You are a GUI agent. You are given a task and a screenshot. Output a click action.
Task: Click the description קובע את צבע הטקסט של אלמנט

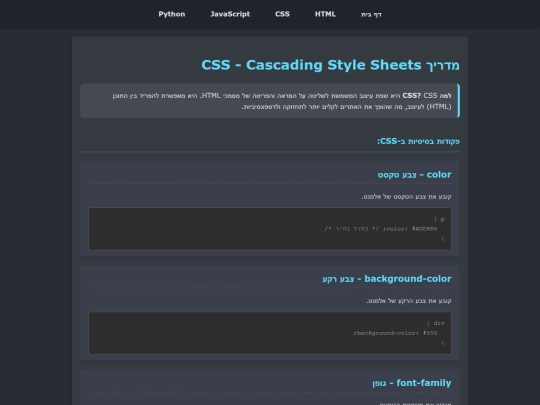coord(406,197)
